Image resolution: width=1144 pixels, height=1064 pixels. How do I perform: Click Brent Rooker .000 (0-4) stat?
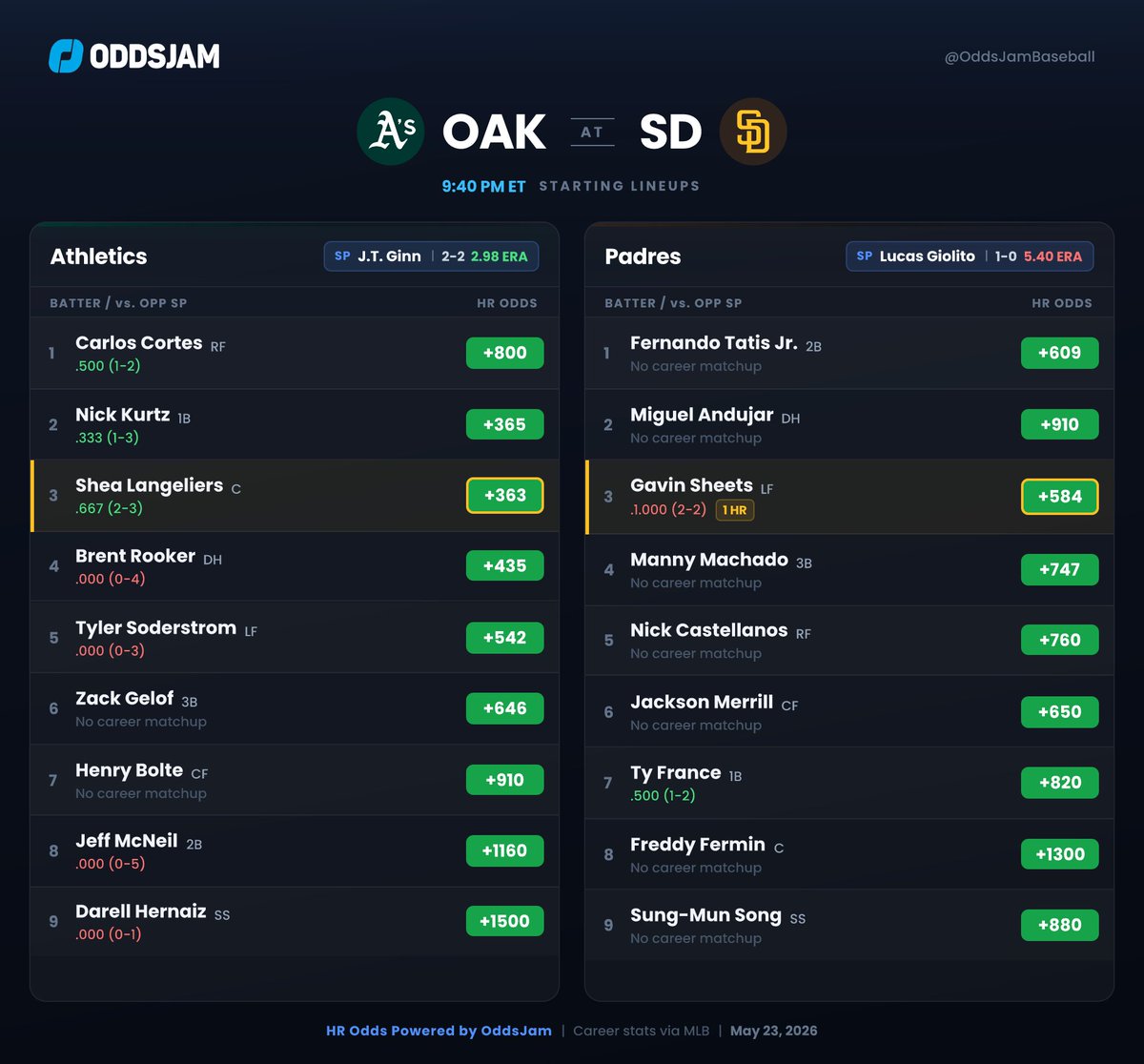pyautogui.click(x=111, y=579)
